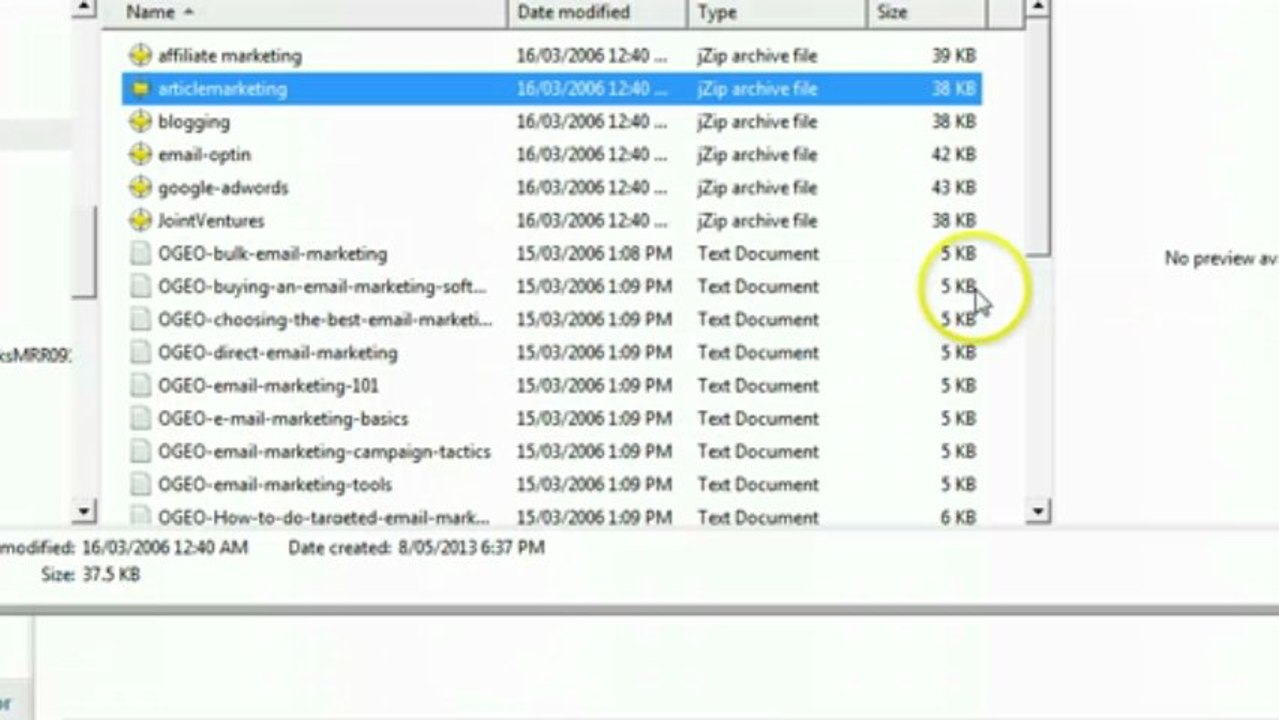Screen dimensions: 1279x720
Task: Click the 39 KB size of affiliate marketing
Action: [x=954, y=56]
